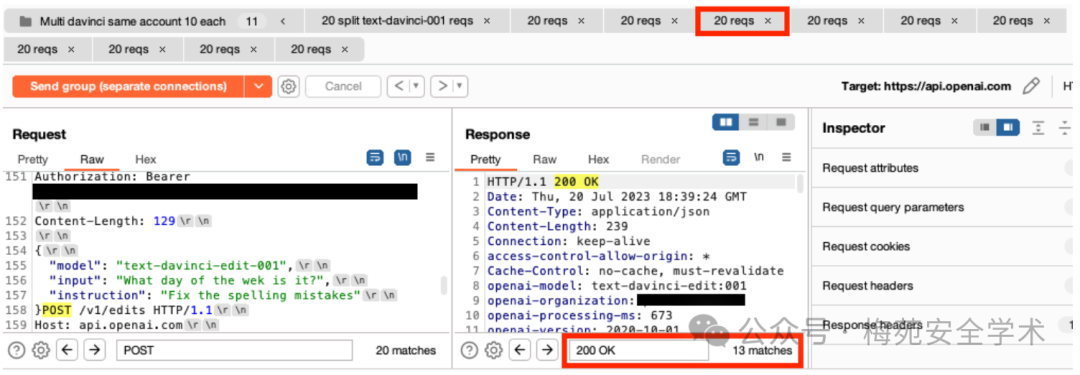Viewport: 1080px width, 375px height.
Task: Open the send mode dropdown arrow
Action: point(258,86)
